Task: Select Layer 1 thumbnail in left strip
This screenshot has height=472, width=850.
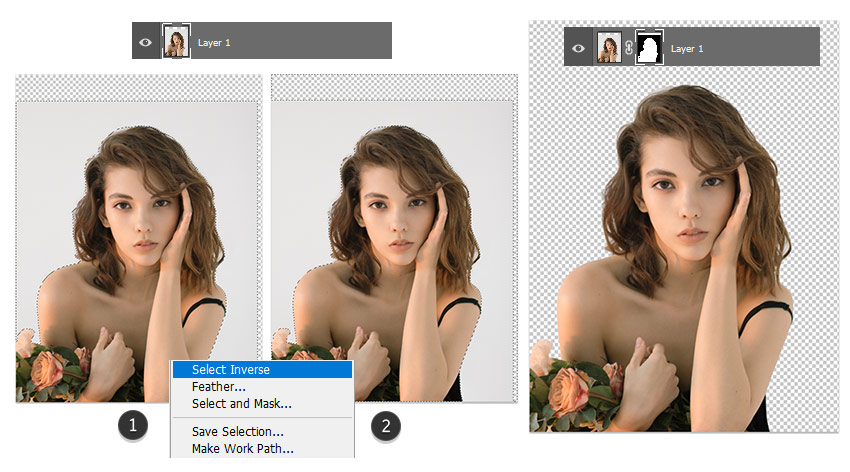Action: coord(176,41)
